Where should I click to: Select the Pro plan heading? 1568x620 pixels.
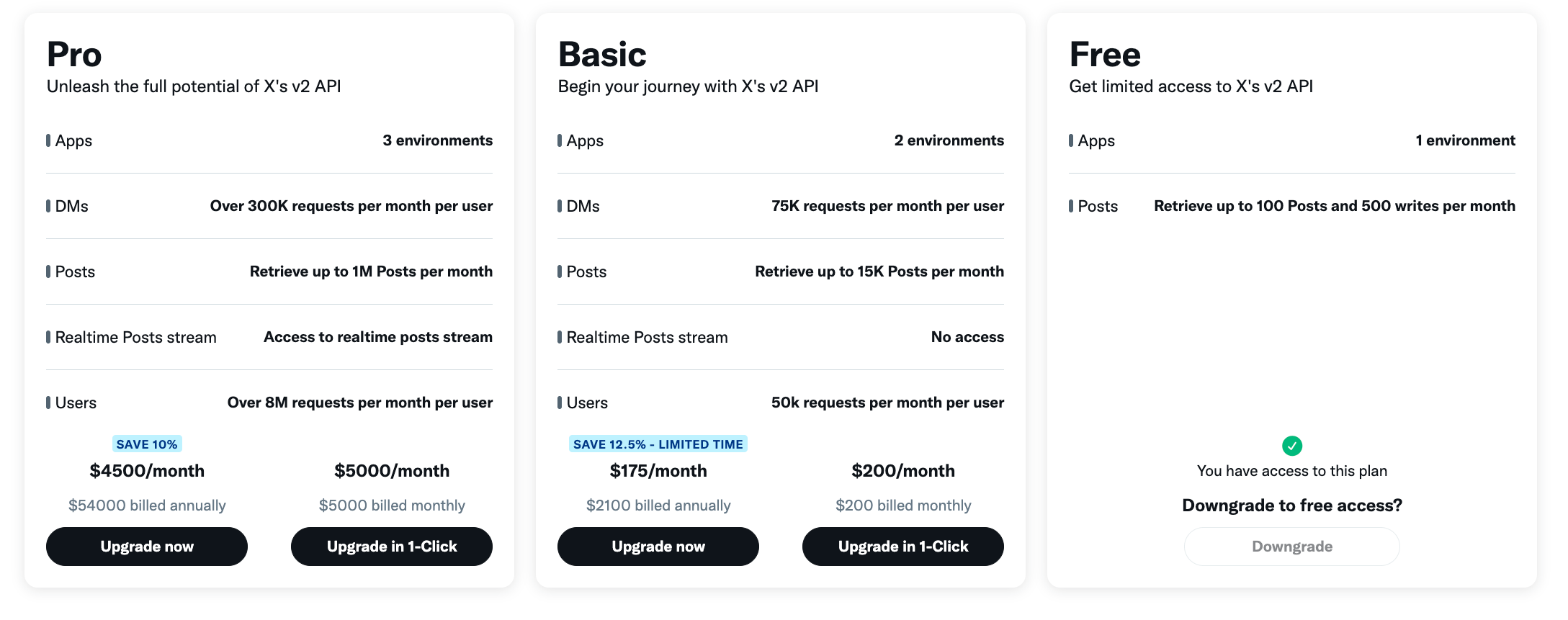click(74, 55)
